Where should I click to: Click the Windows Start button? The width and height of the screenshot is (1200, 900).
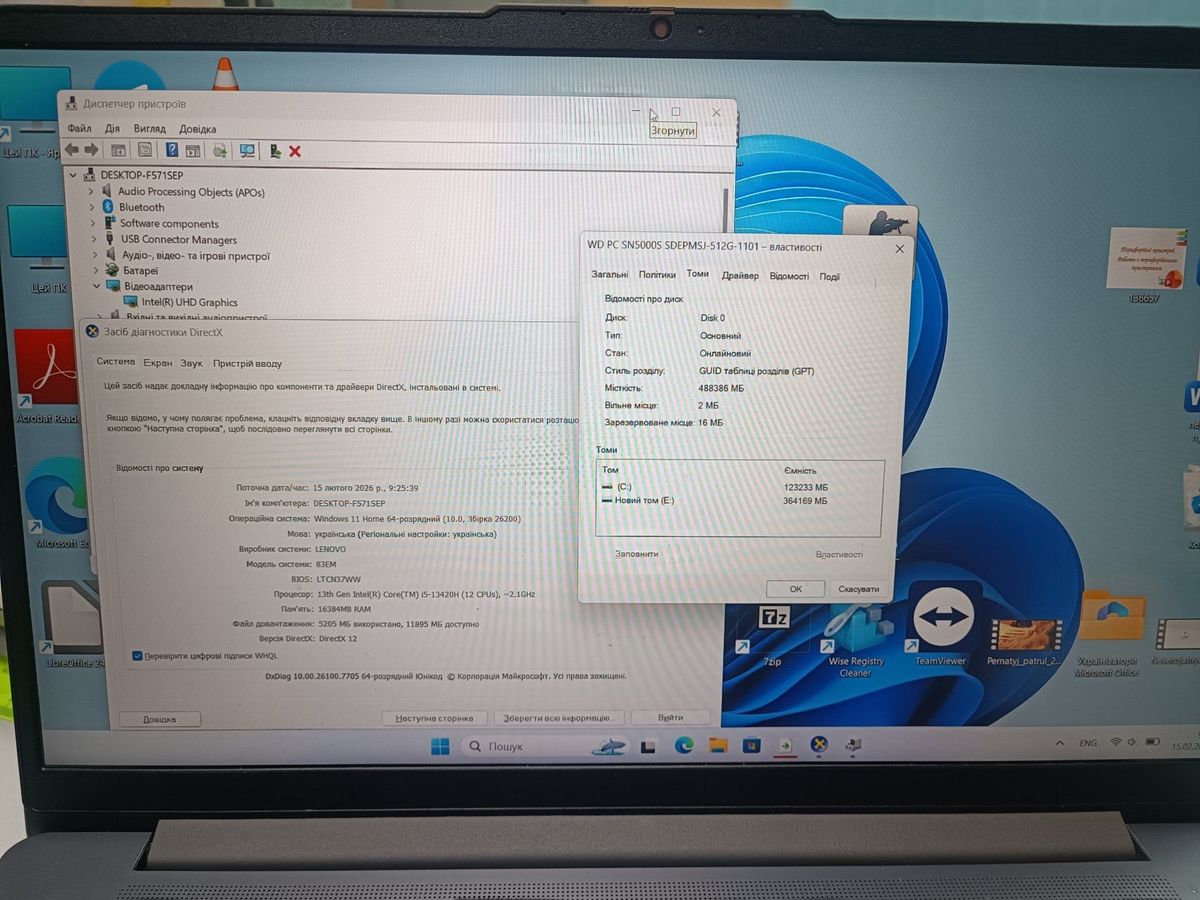coord(440,746)
